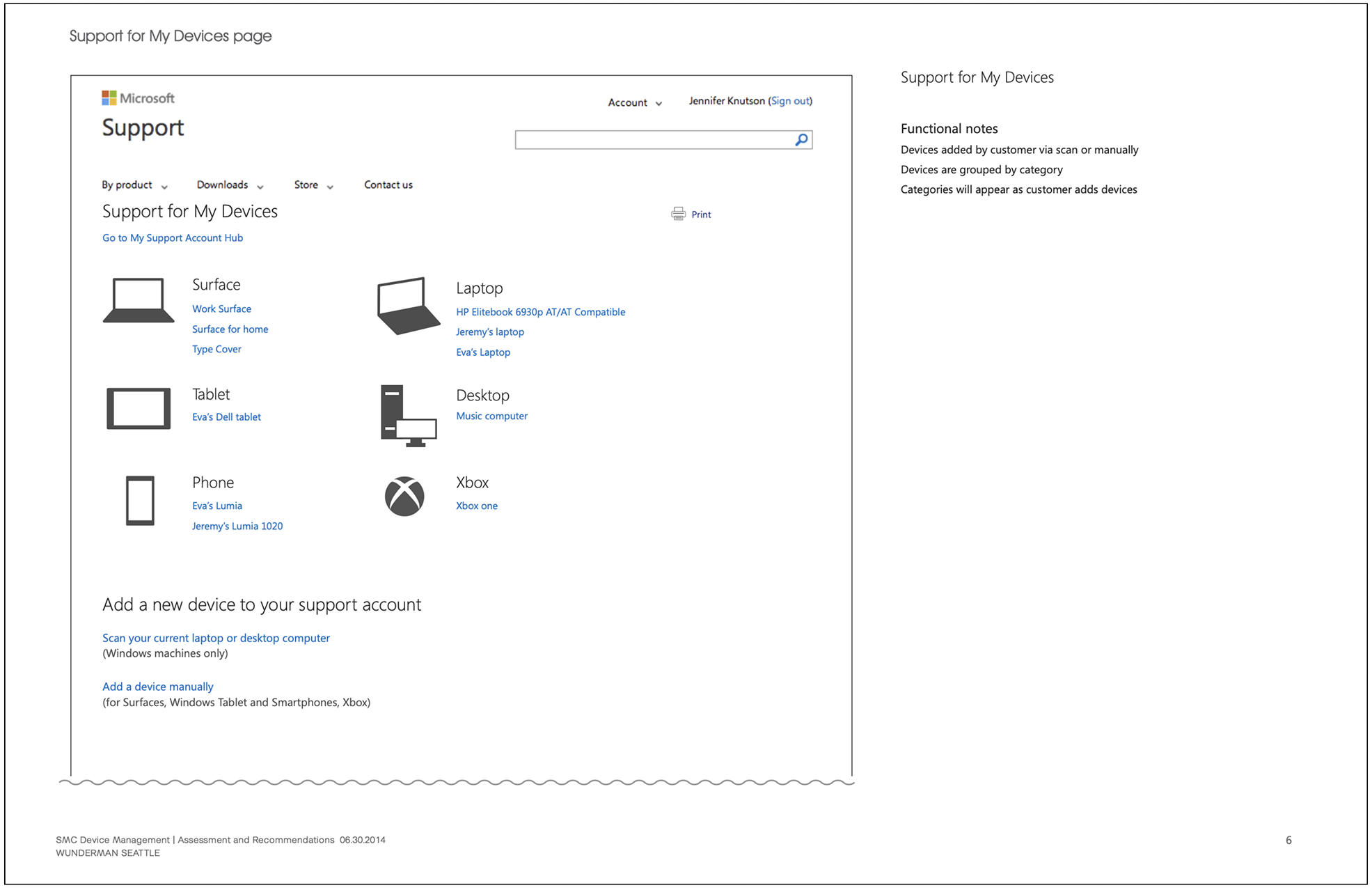Screen dimensions: 1372x890
Task: Click the Microsoft logo
Action: tap(138, 97)
